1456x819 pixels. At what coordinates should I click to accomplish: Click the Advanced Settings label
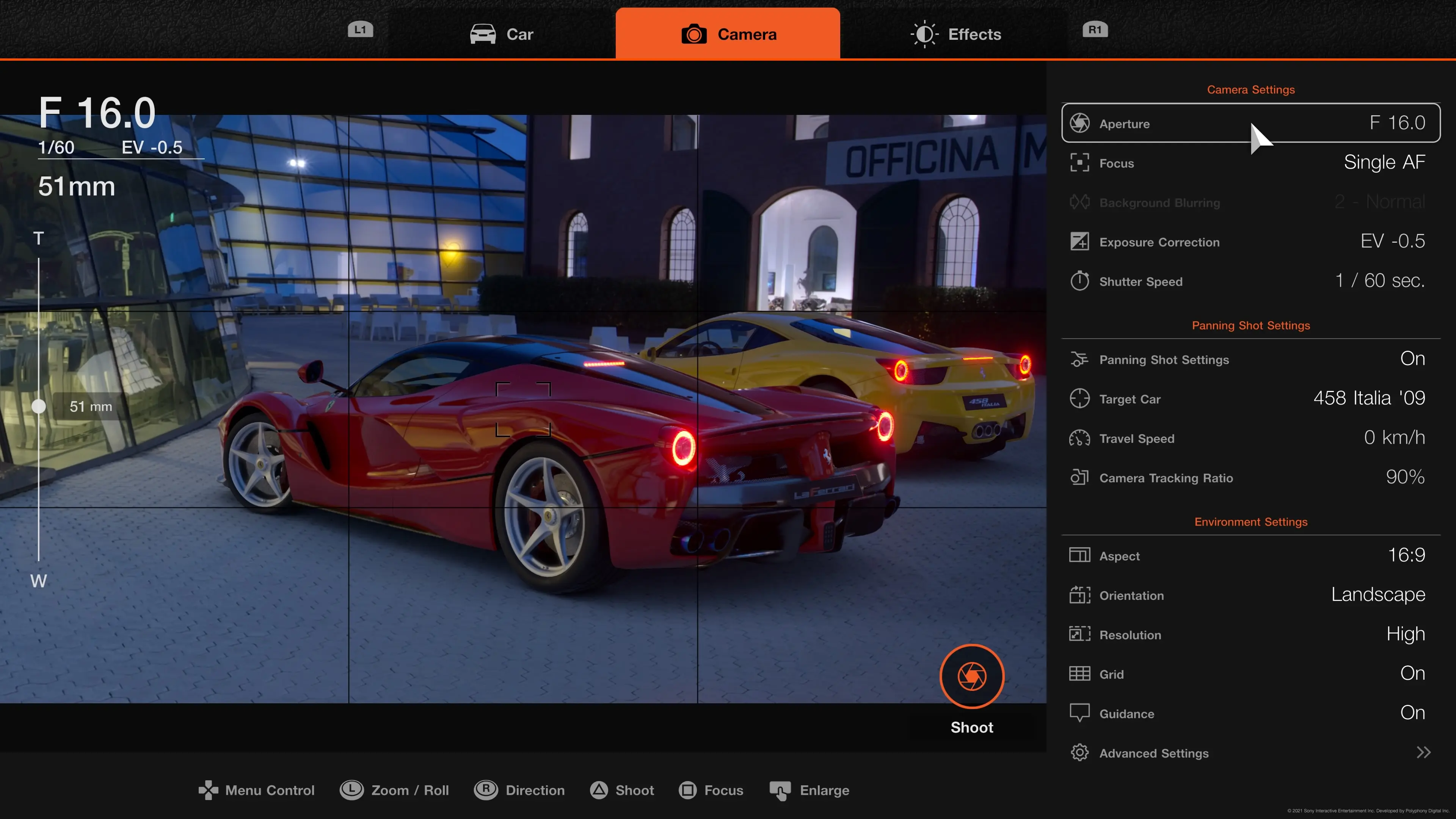1153,753
